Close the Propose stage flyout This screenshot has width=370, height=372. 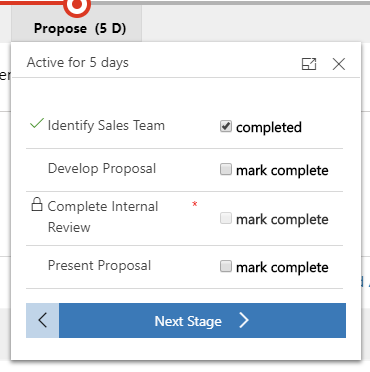[x=339, y=64]
